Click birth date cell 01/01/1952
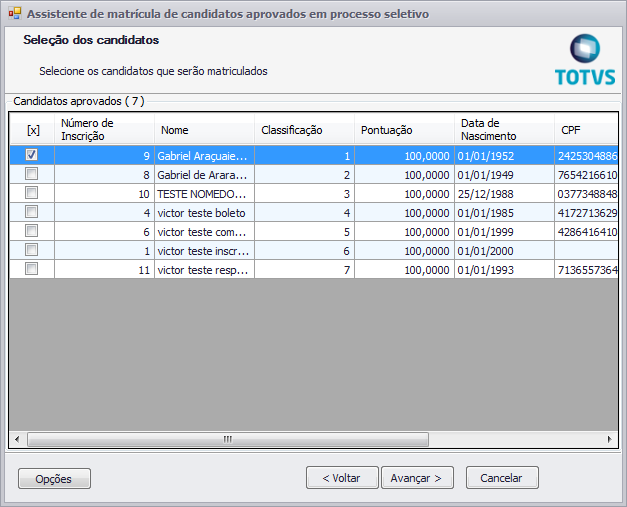This screenshot has width=627, height=507. (x=504, y=156)
